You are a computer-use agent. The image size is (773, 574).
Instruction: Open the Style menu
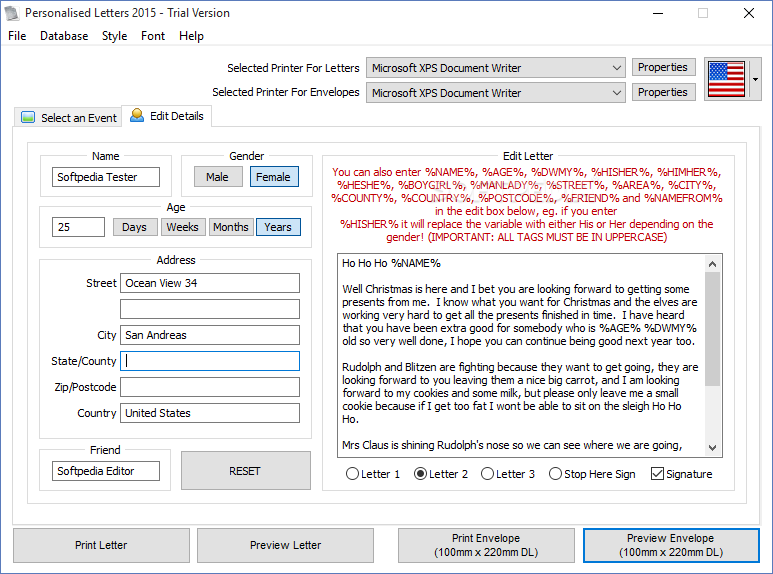pos(114,36)
